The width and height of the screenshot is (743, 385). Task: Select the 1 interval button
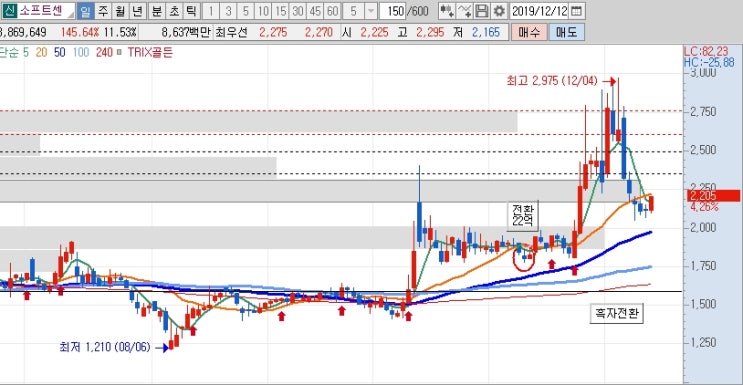pyautogui.click(x=211, y=10)
